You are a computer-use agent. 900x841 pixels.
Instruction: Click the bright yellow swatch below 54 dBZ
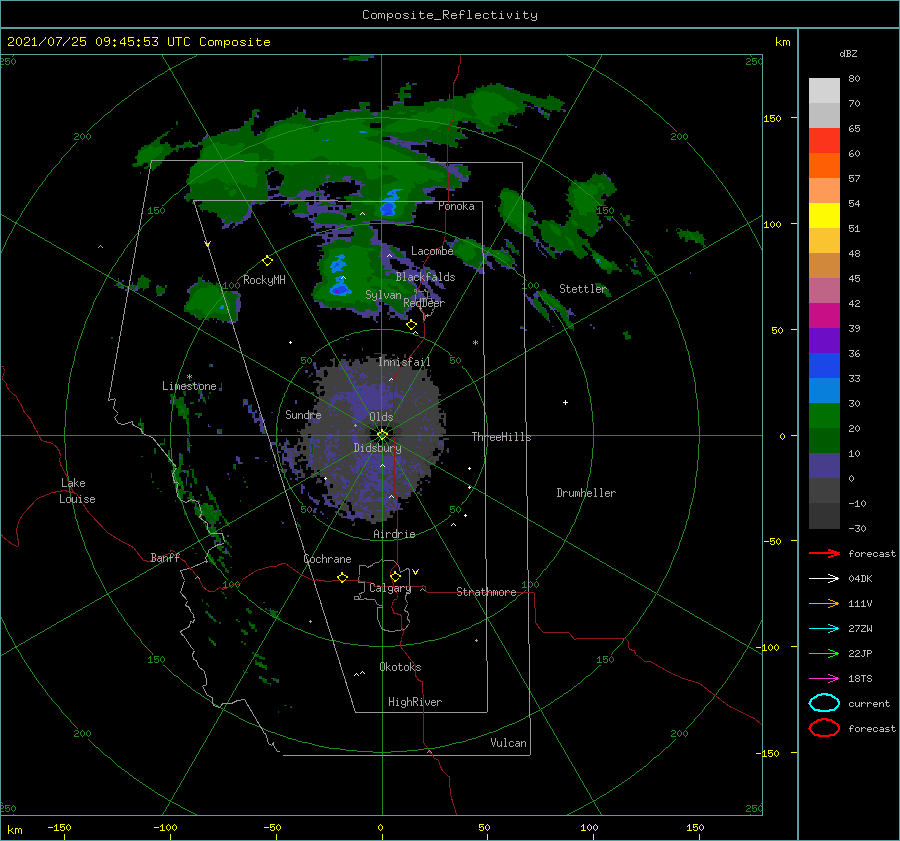point(824,215)
